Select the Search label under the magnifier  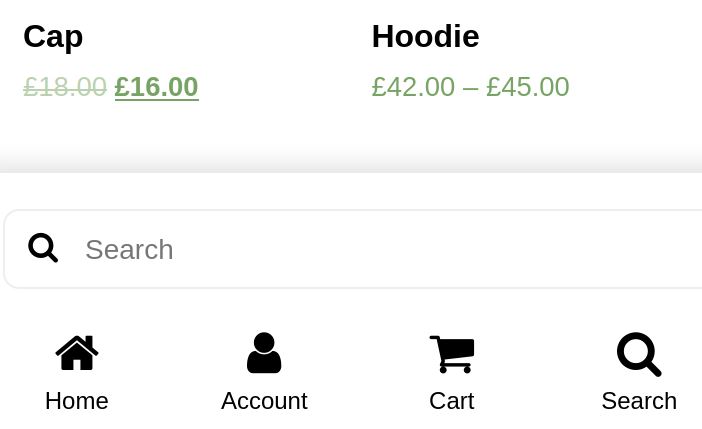coord(639,401)
